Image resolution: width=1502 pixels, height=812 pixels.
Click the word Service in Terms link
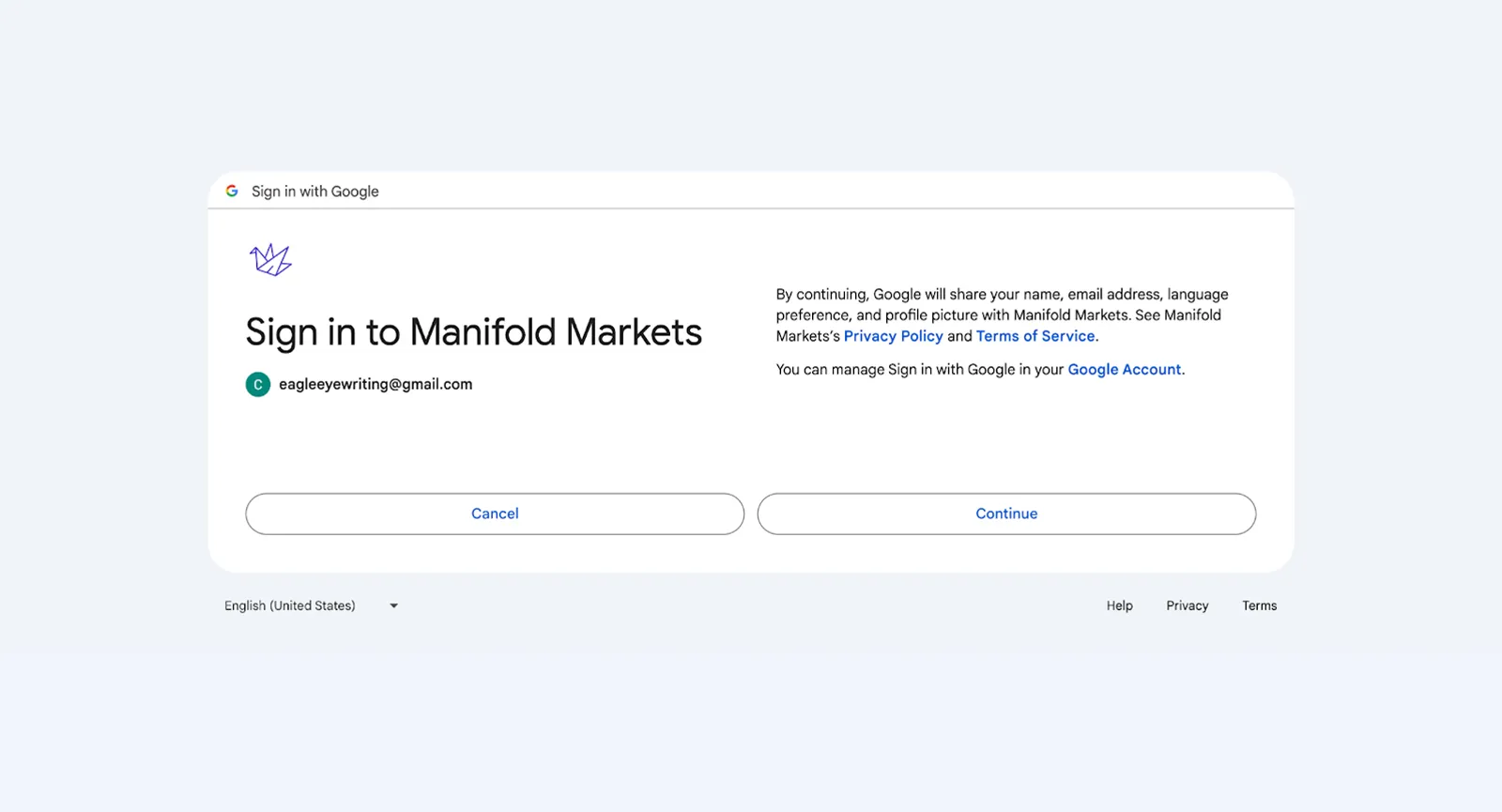(1068, 336)
